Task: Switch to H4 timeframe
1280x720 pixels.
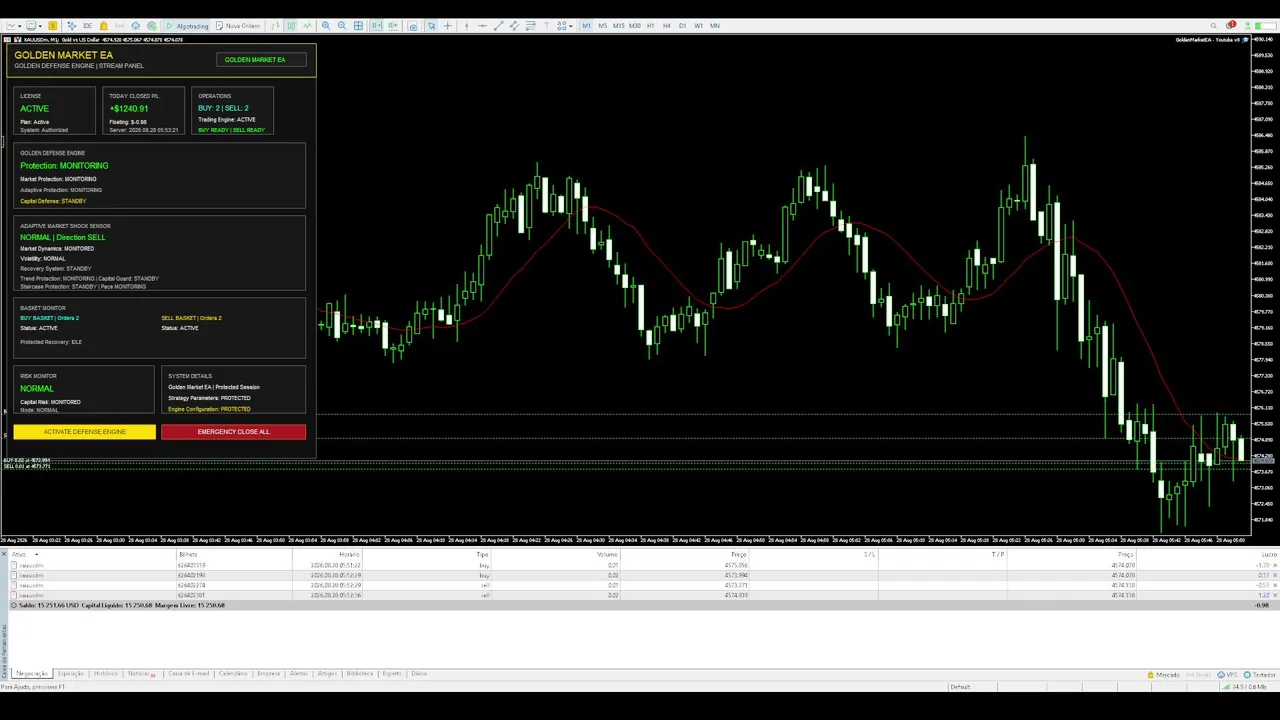Action: 666,26
